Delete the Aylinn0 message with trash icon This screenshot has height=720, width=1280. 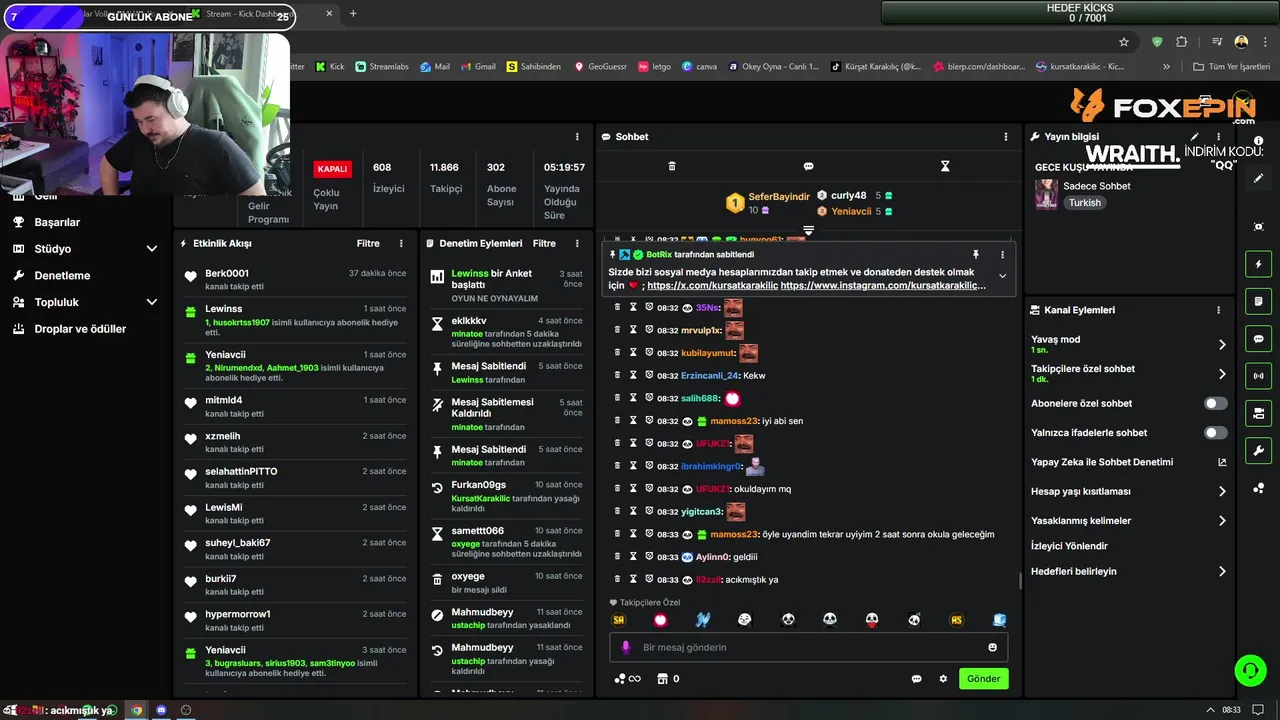(x=617, y=557)
